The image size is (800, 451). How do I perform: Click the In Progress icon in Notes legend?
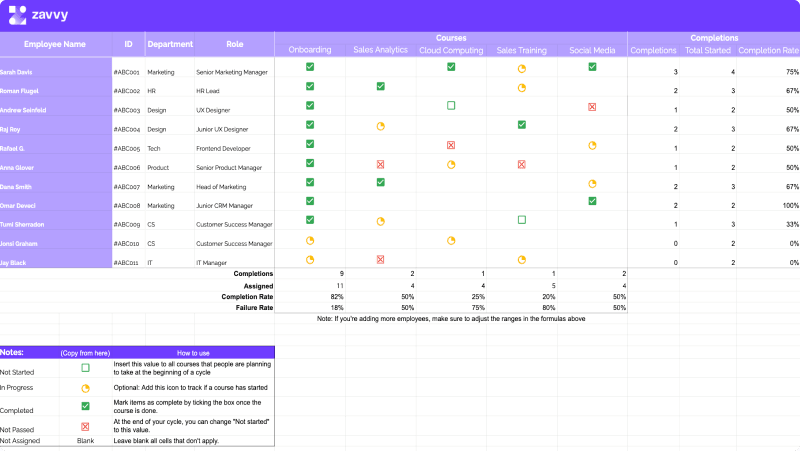pyautogui.click(x=85, y=389)
